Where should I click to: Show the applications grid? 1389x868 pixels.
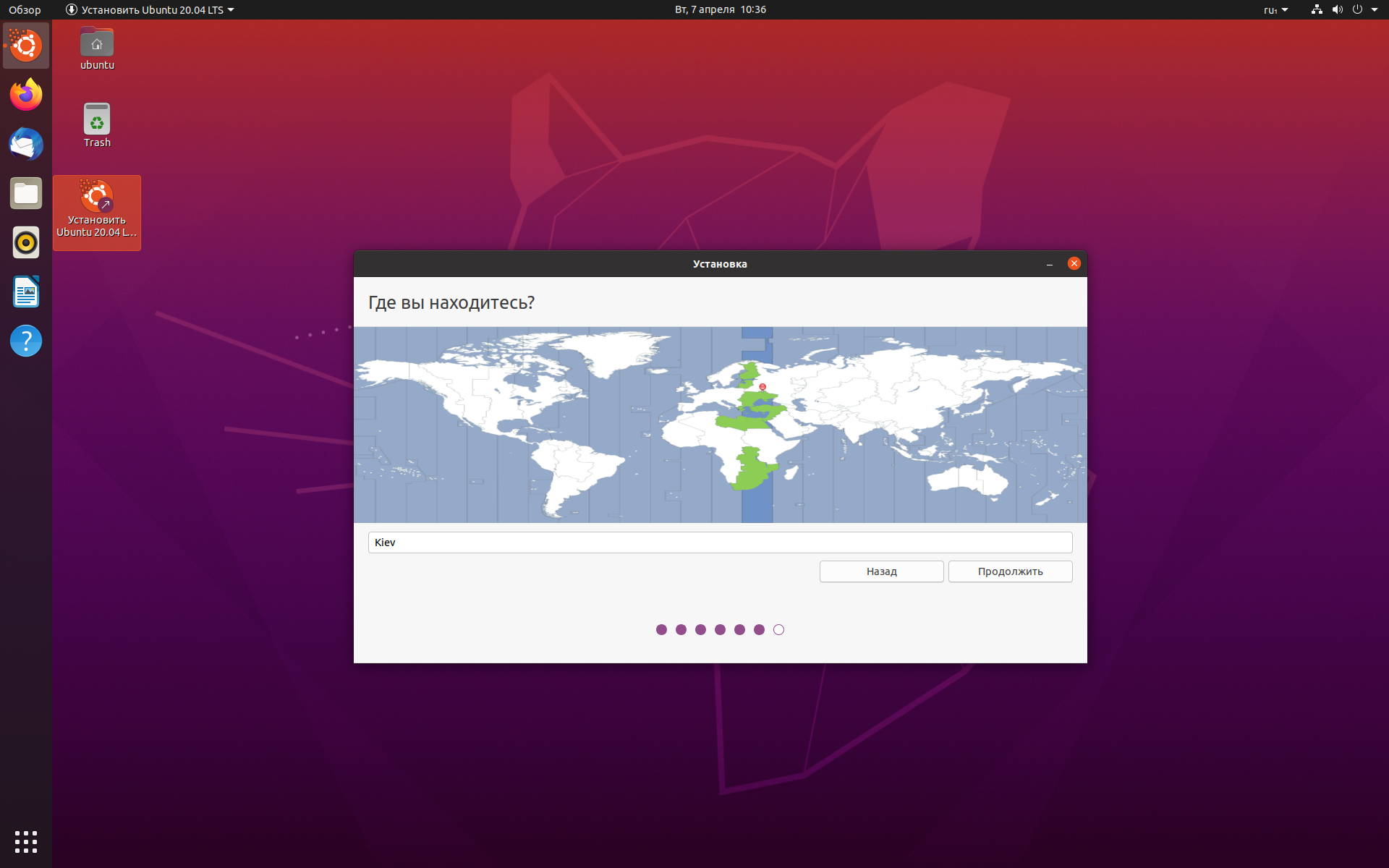tap(26, 841)
